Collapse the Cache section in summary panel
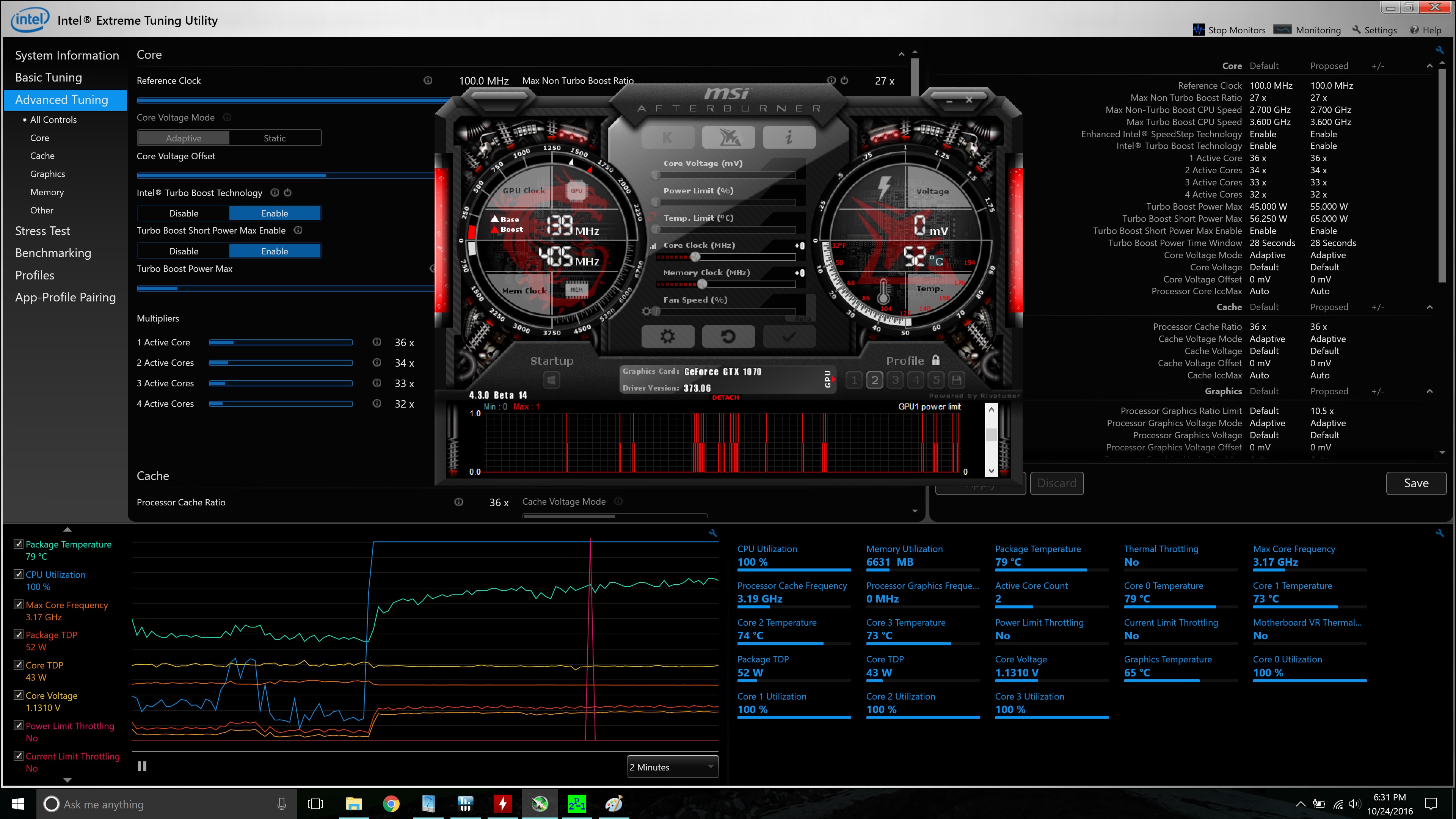This screenshot has height=819, width=1456. coord(1429,308)
